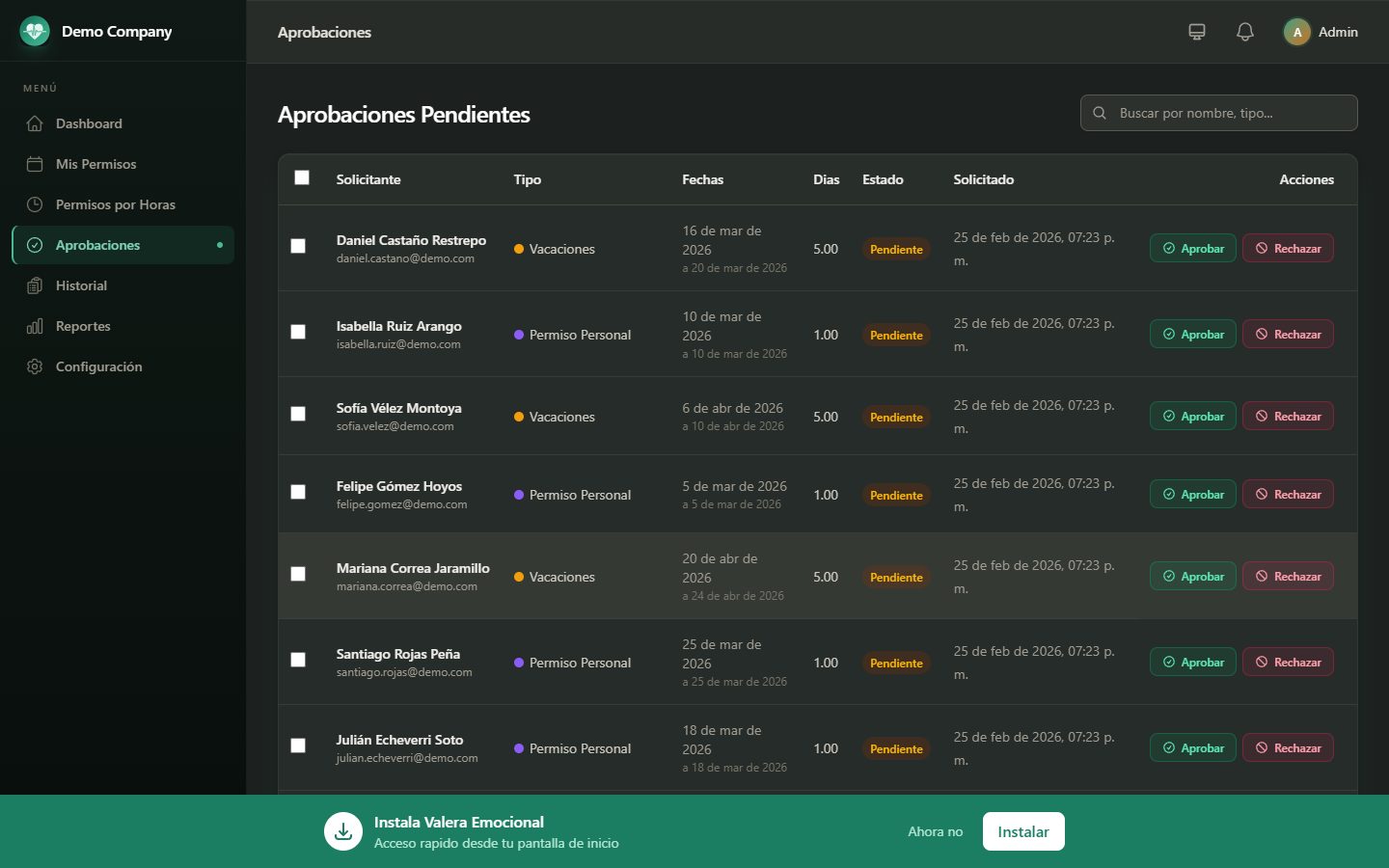Click the Configuración gear icon

35,366
